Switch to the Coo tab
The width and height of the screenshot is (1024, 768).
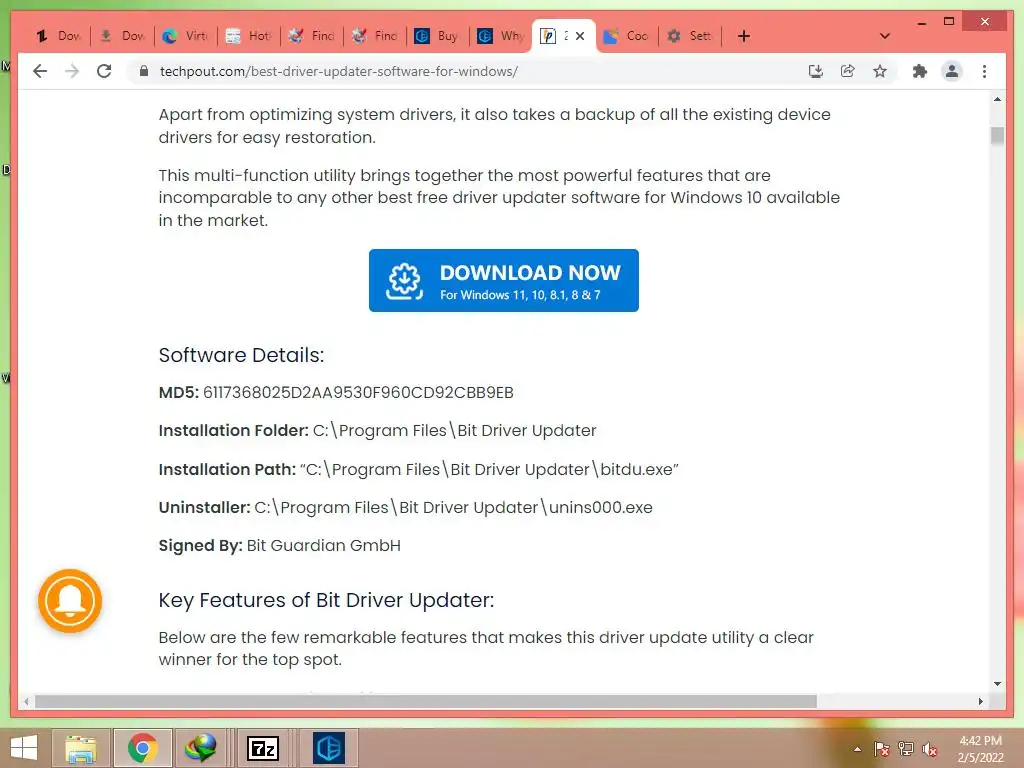click(627, 36)
